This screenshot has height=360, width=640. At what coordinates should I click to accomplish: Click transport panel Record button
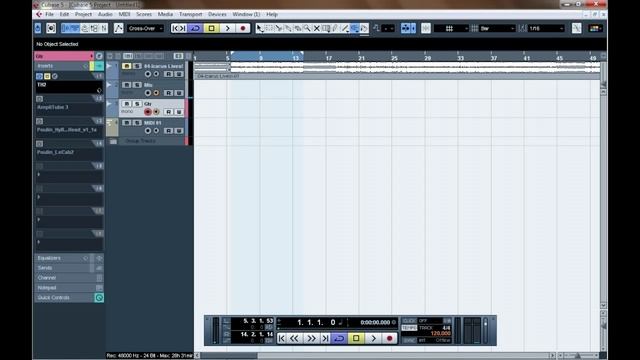coord(389,338)
